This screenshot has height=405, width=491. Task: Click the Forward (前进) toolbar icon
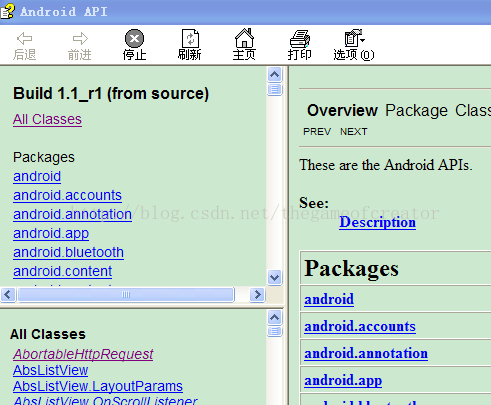(x=80, y=45)
